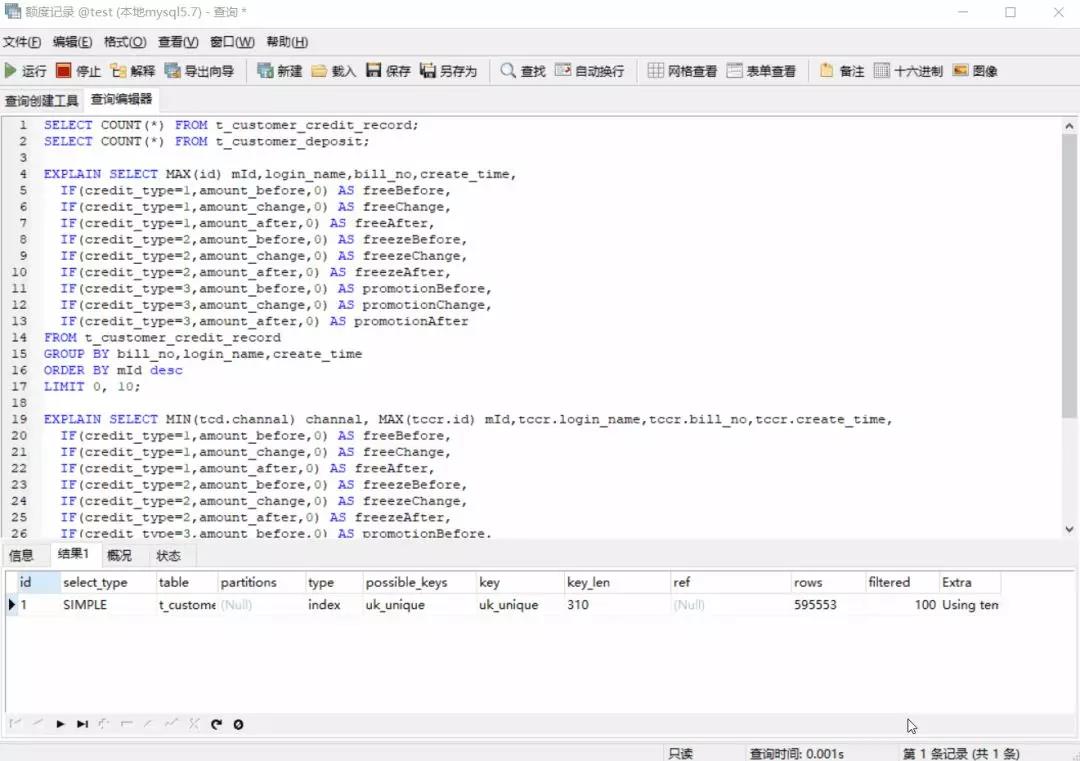Click the 解释 explain toolbar icon
This screenshot has width=1080, height=761.
pyautogui.click(x=133, y=71)
